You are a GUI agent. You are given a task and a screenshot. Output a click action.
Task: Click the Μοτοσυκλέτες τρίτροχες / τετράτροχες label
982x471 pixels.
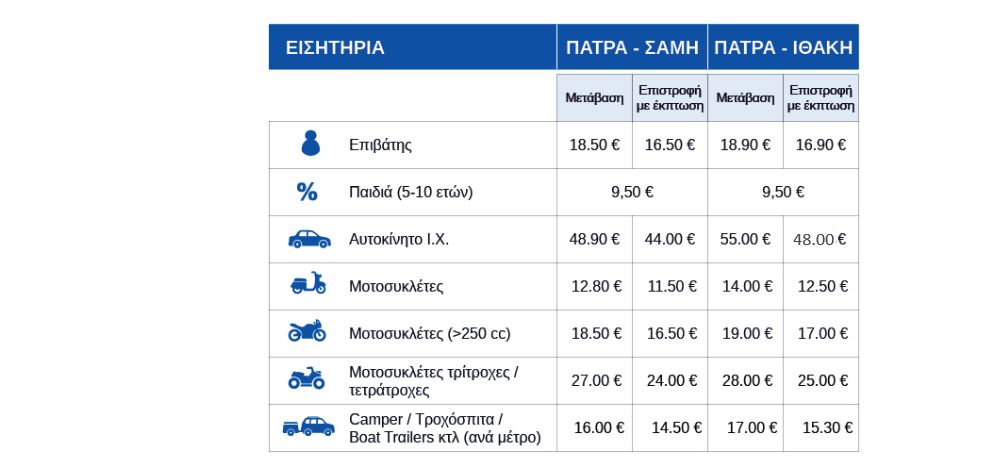tap(434, 381)
